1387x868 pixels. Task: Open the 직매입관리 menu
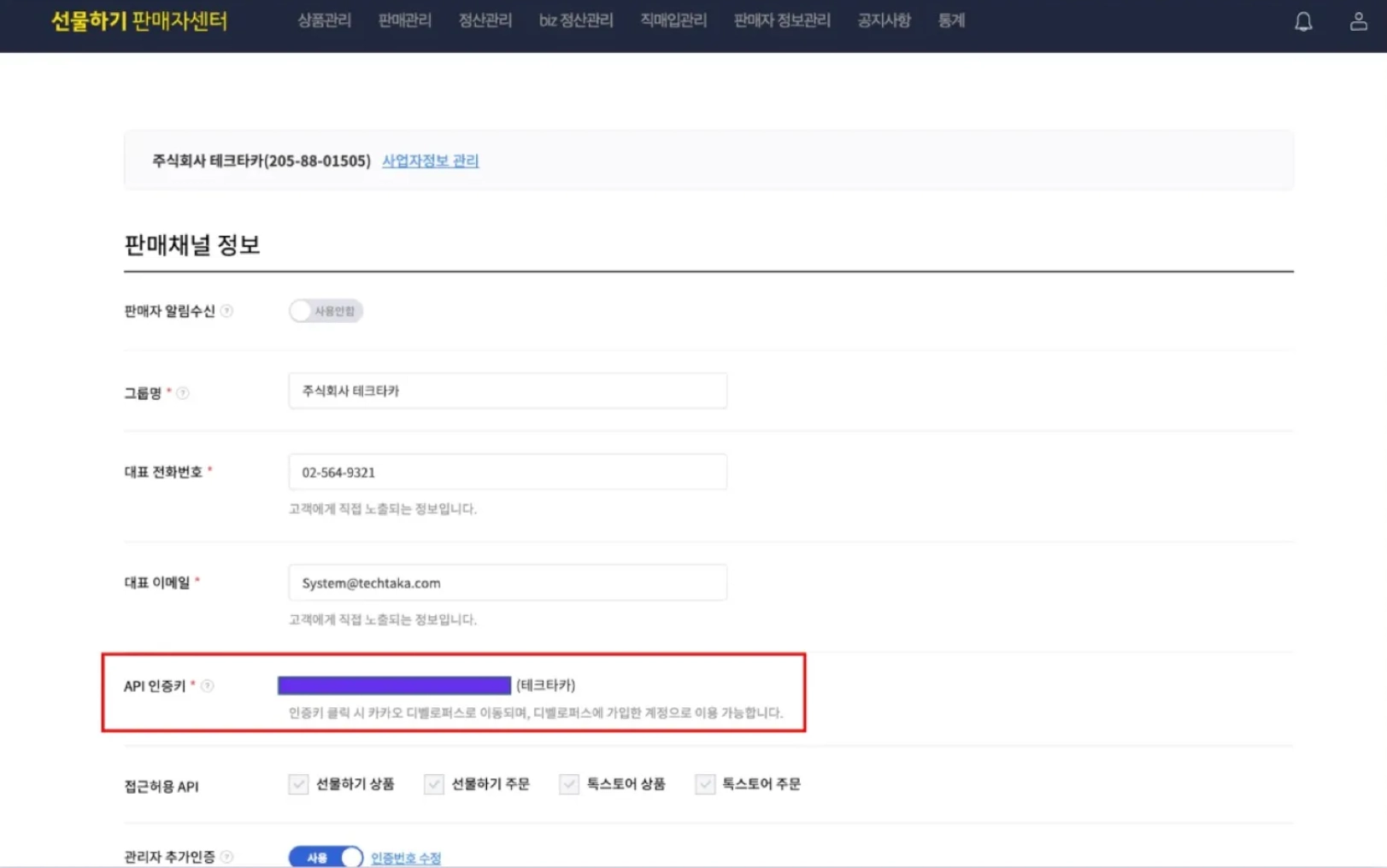(x=673, y=21)
